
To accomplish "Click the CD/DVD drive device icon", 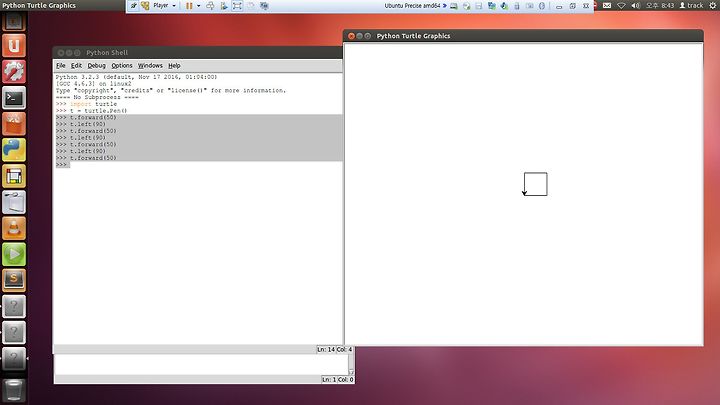I will [x=467, y=6].
